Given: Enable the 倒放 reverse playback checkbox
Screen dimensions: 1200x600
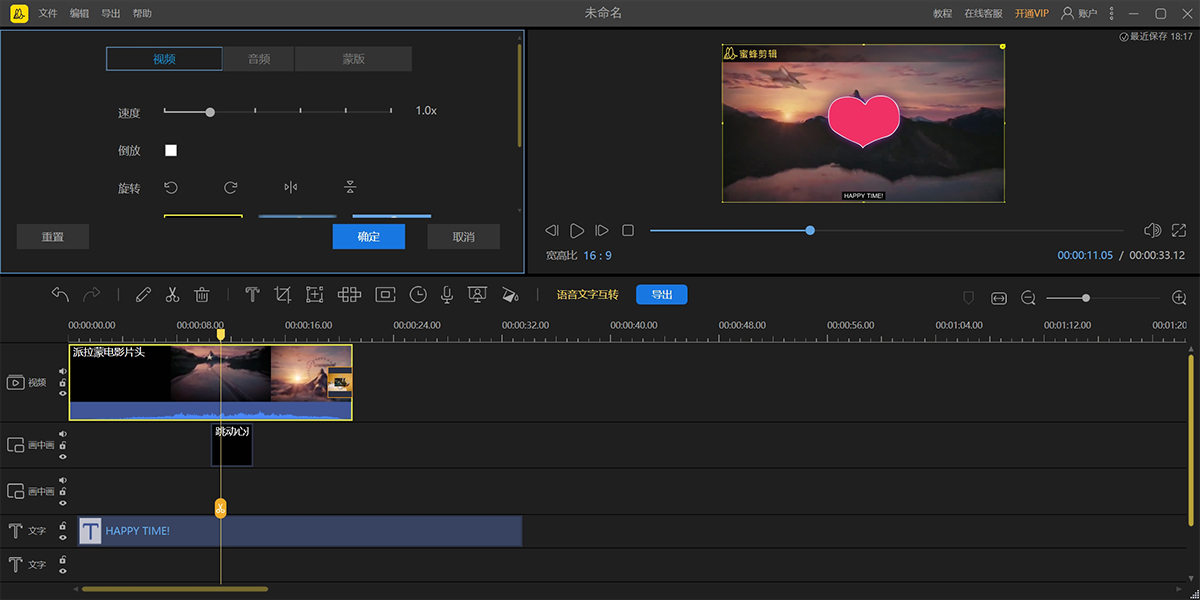Looking at the screenshot, I should [x=171, y=150].
